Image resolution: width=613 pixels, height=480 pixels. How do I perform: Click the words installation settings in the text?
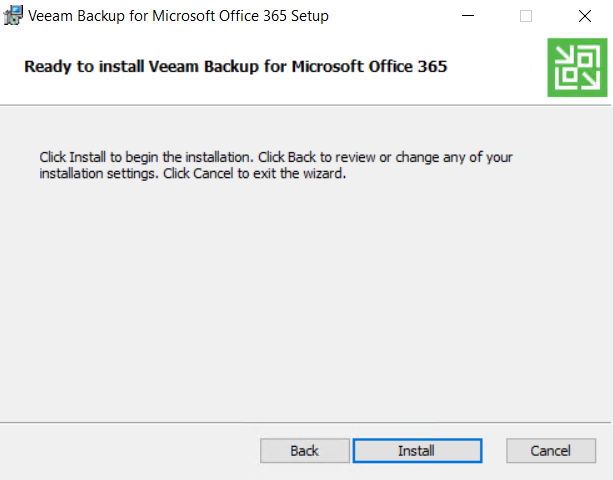tap(97, 173)
